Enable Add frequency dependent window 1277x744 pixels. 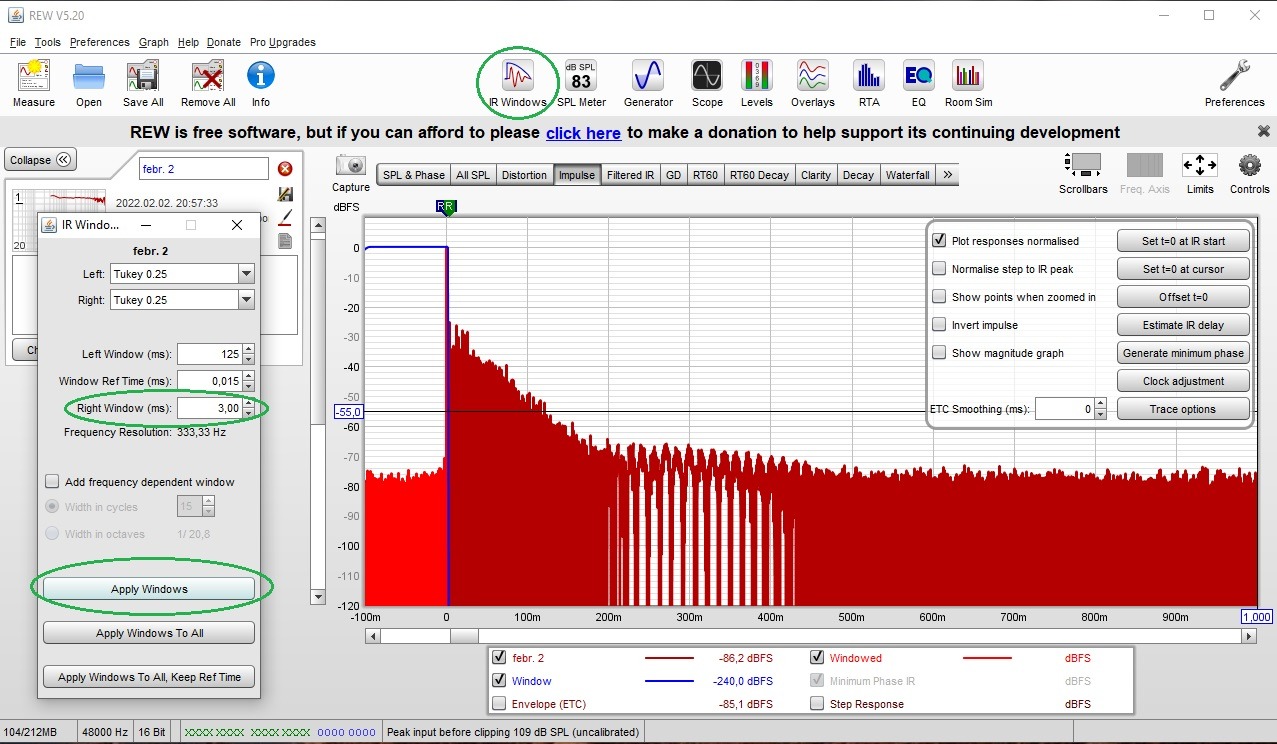pyautogui.click(x=52, y=482)
